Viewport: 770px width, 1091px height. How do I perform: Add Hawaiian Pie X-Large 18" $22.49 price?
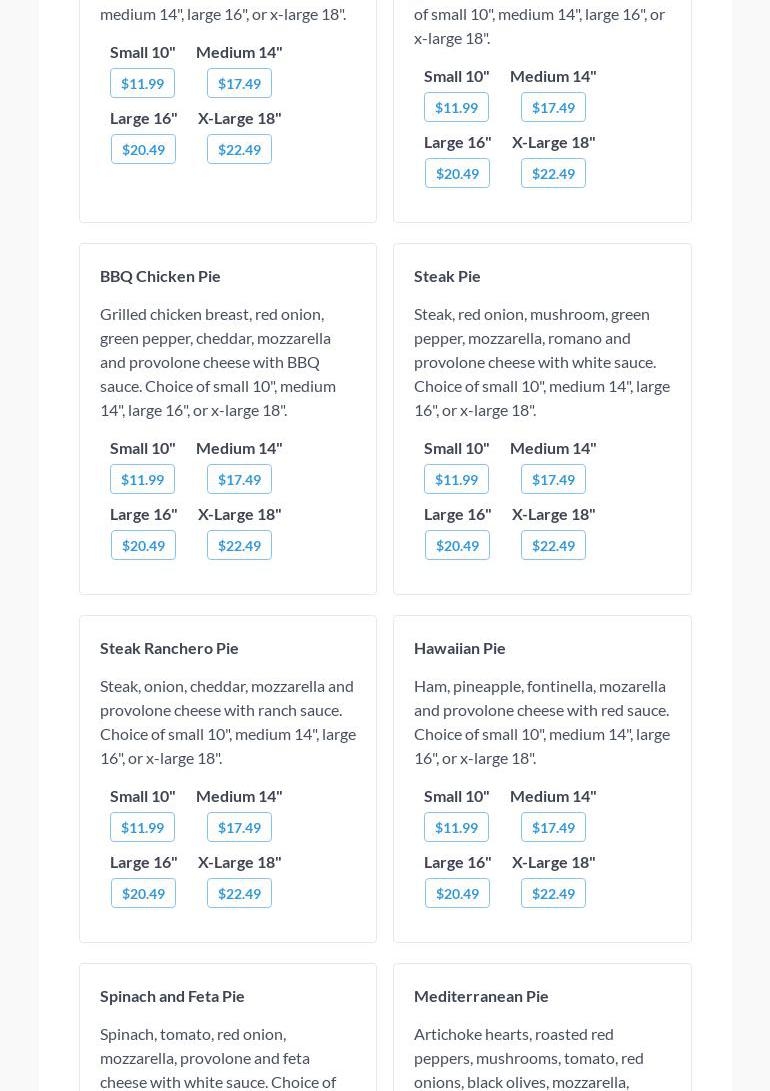coord(553,893)
